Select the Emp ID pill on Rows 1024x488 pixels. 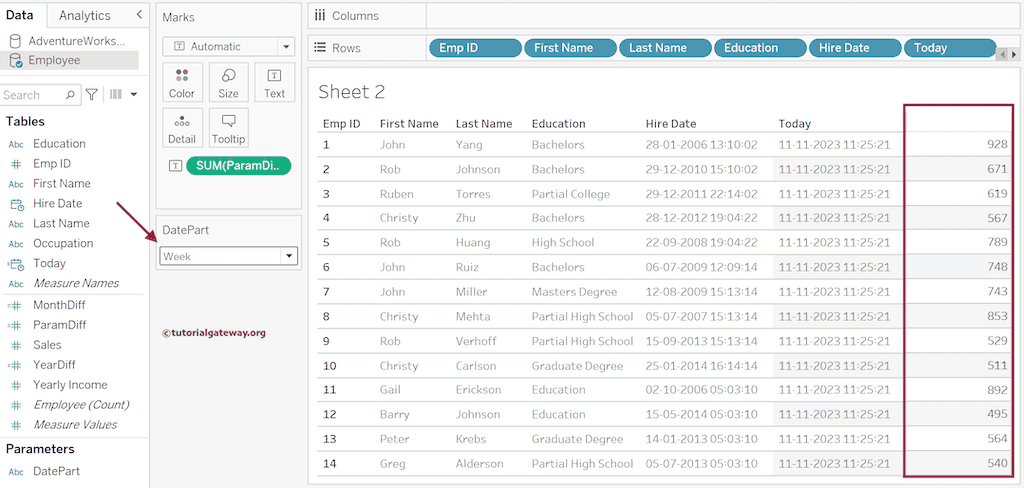pyautogui.click(x=475, y=48)
